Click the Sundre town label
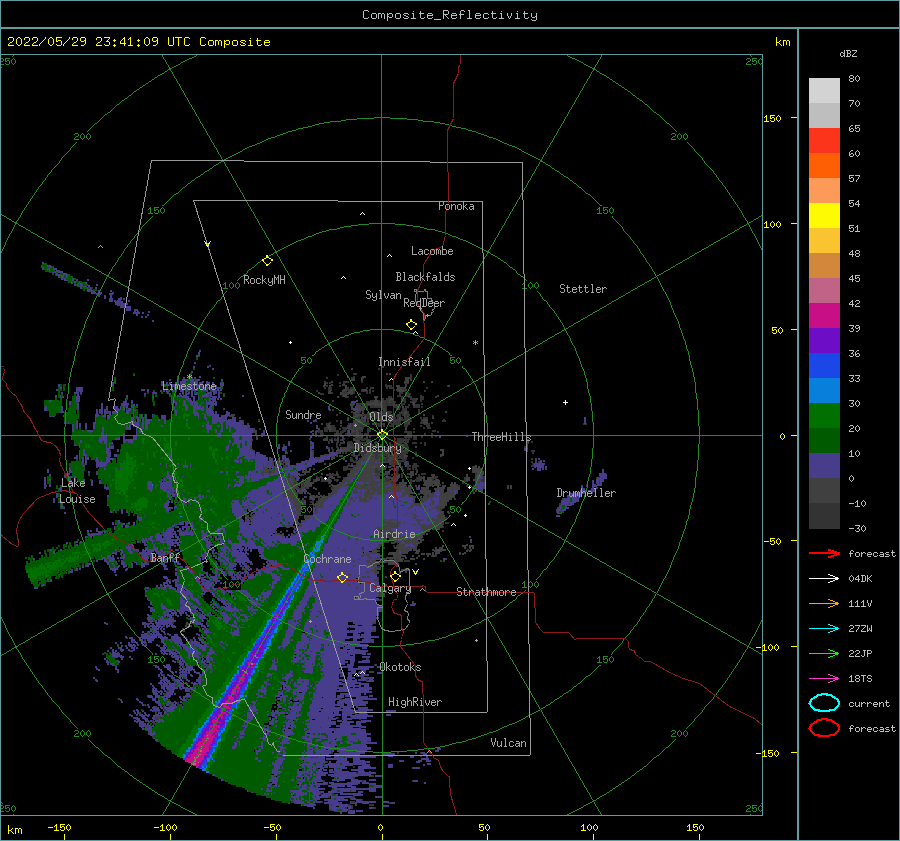The height and width of the screenshot is (841, 900). (303, 415)
